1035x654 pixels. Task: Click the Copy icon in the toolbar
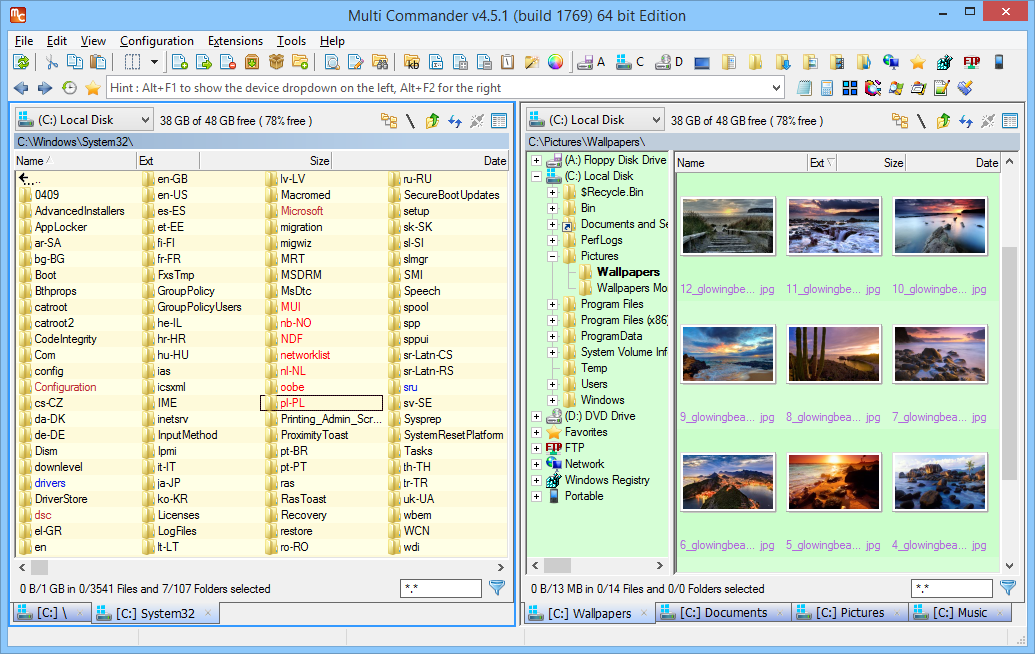pyautogui.click(x=75, y=63)
